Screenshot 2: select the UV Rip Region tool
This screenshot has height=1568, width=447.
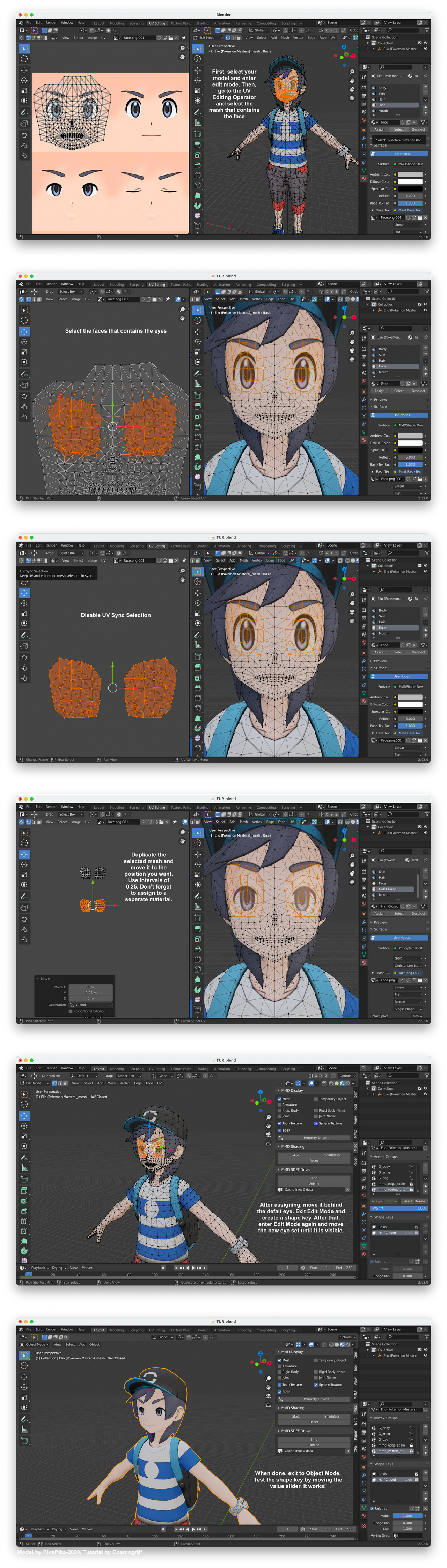(x=24, y=385)
